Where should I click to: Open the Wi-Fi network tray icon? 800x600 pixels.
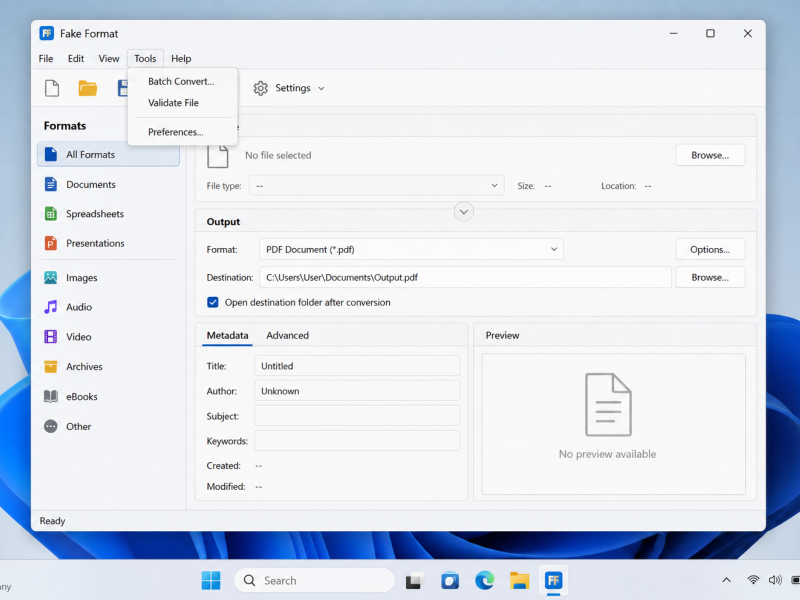coord(753,580)
